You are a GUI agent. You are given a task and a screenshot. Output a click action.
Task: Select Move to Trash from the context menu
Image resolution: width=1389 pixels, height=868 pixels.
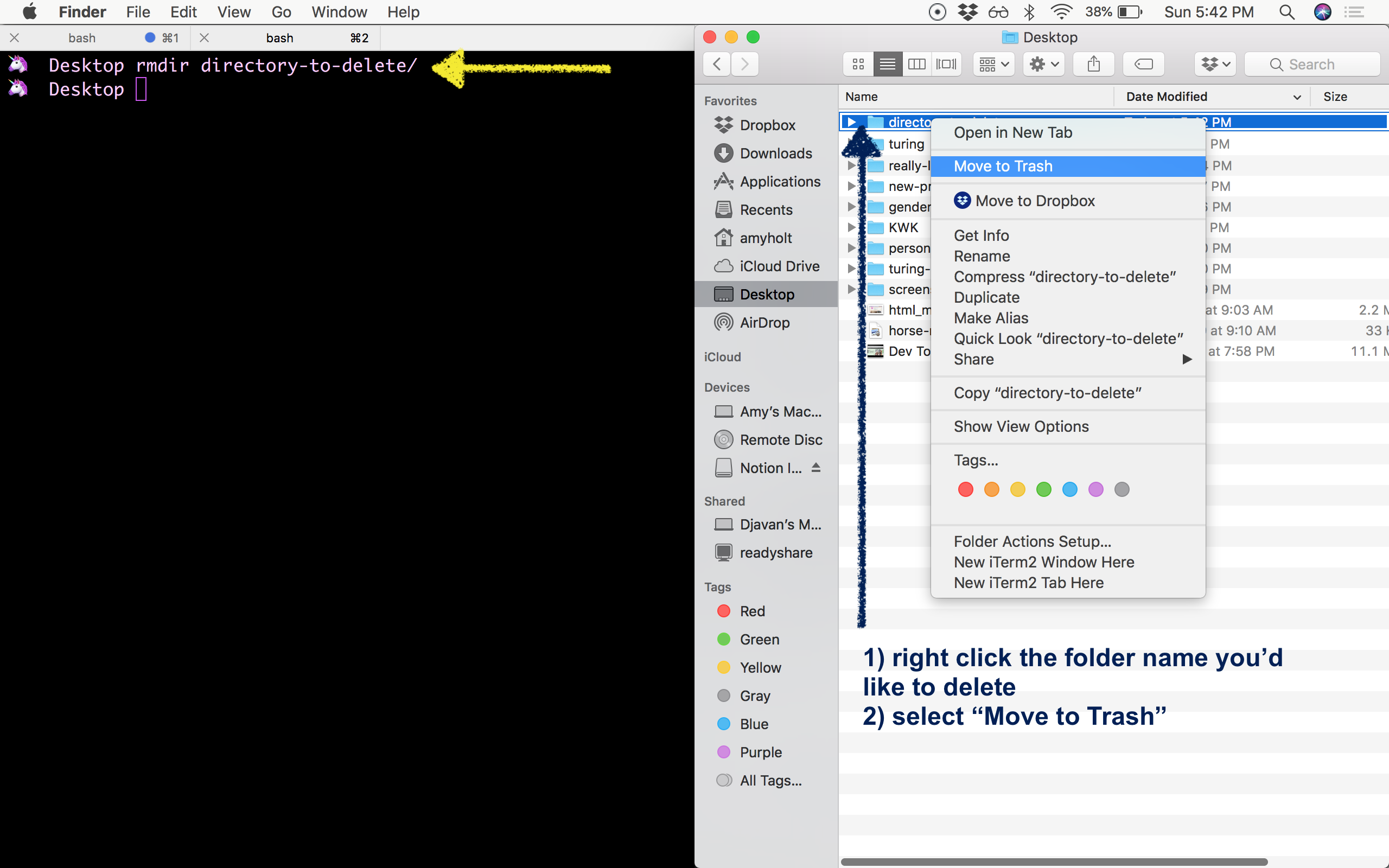[x=1003, y=166]
